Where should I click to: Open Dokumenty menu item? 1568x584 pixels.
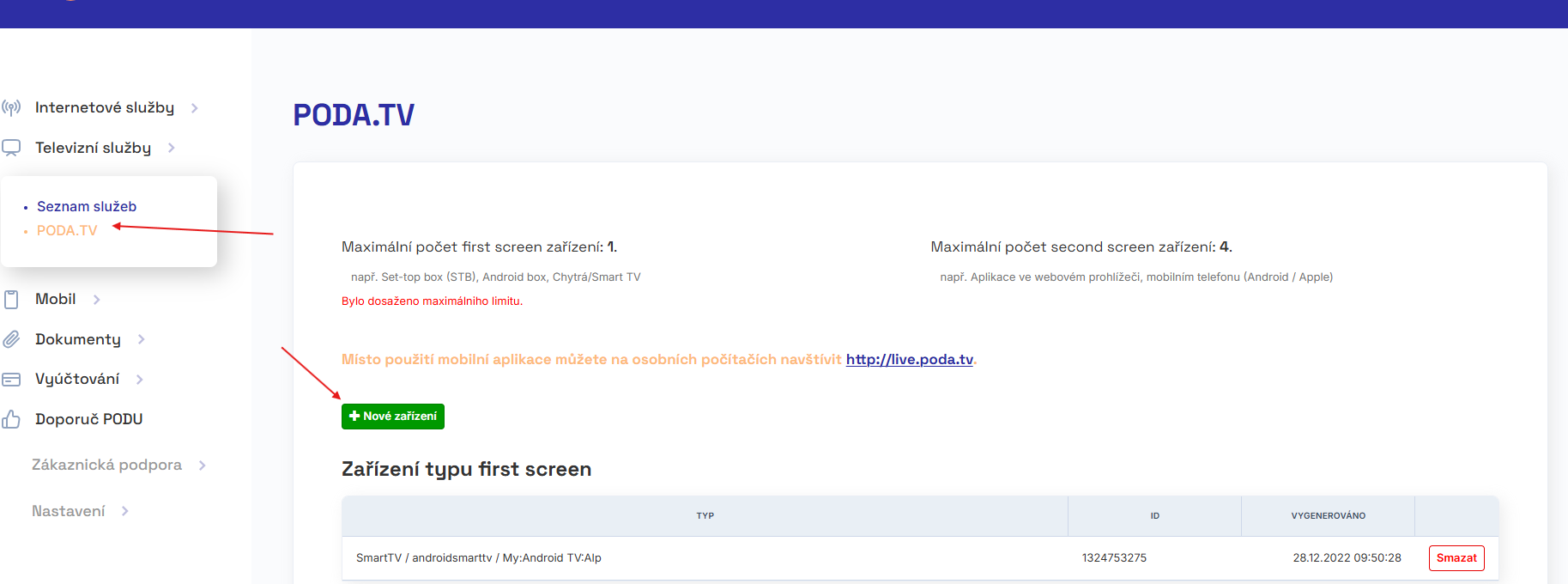[x=78, y=339]
